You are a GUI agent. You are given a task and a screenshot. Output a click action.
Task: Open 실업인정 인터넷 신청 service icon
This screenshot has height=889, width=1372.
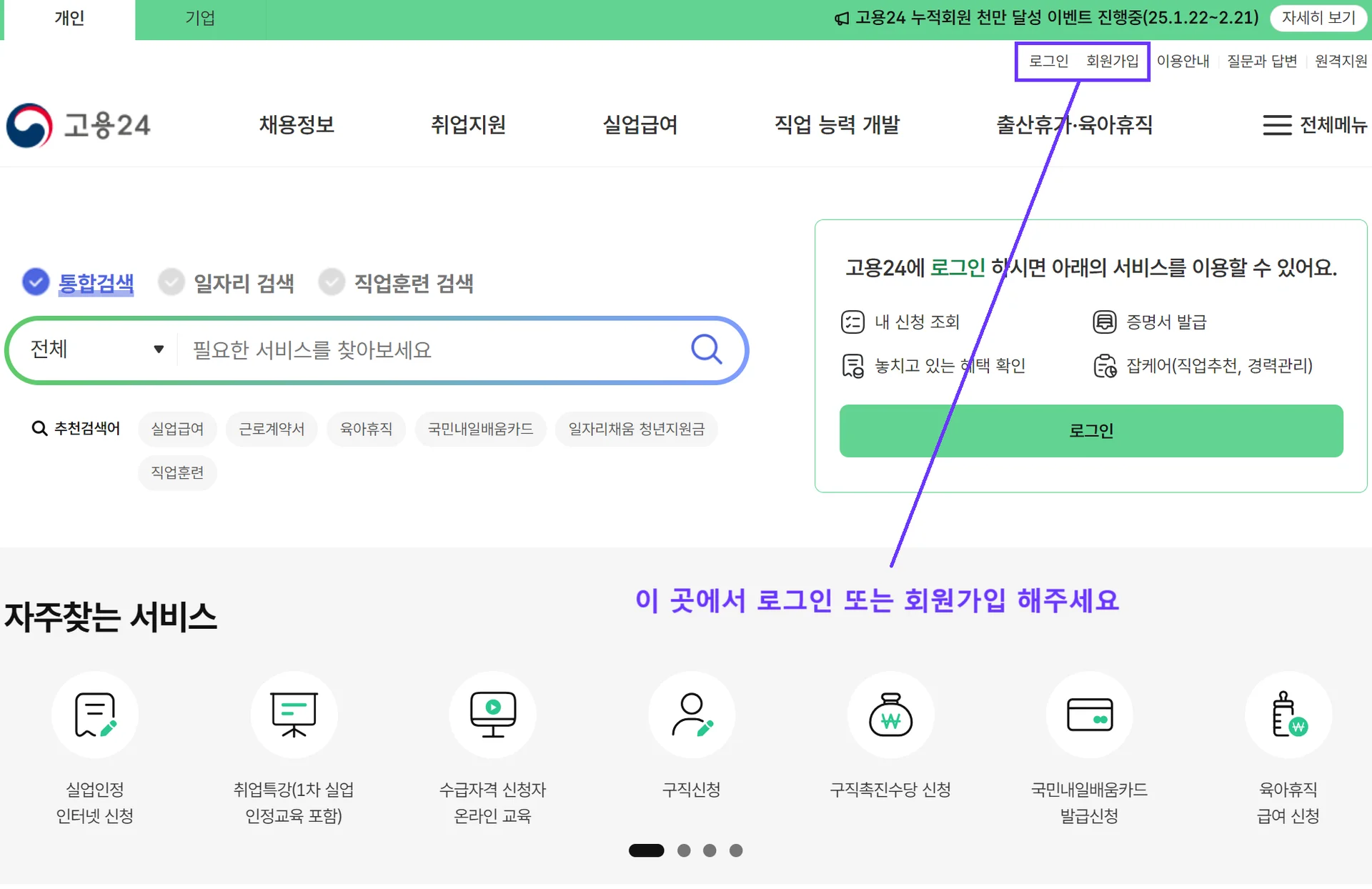(x=95, y=715)
